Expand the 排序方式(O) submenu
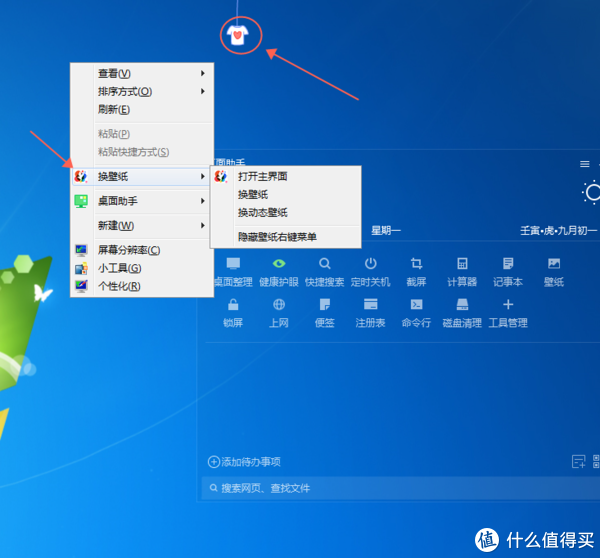Screen dimensions: 600x558 pyautogui.click(x=142, y=91)
